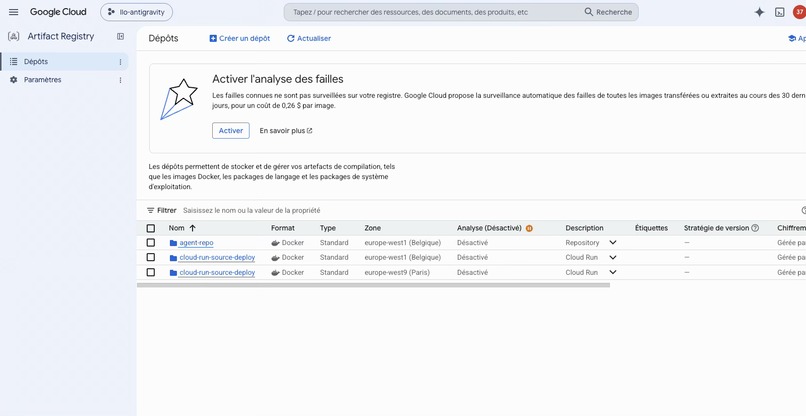The width and height of the screenshot is (806, 416).
Task: Toggle the select-all checkbox in table header
Action: click(151, 228)
